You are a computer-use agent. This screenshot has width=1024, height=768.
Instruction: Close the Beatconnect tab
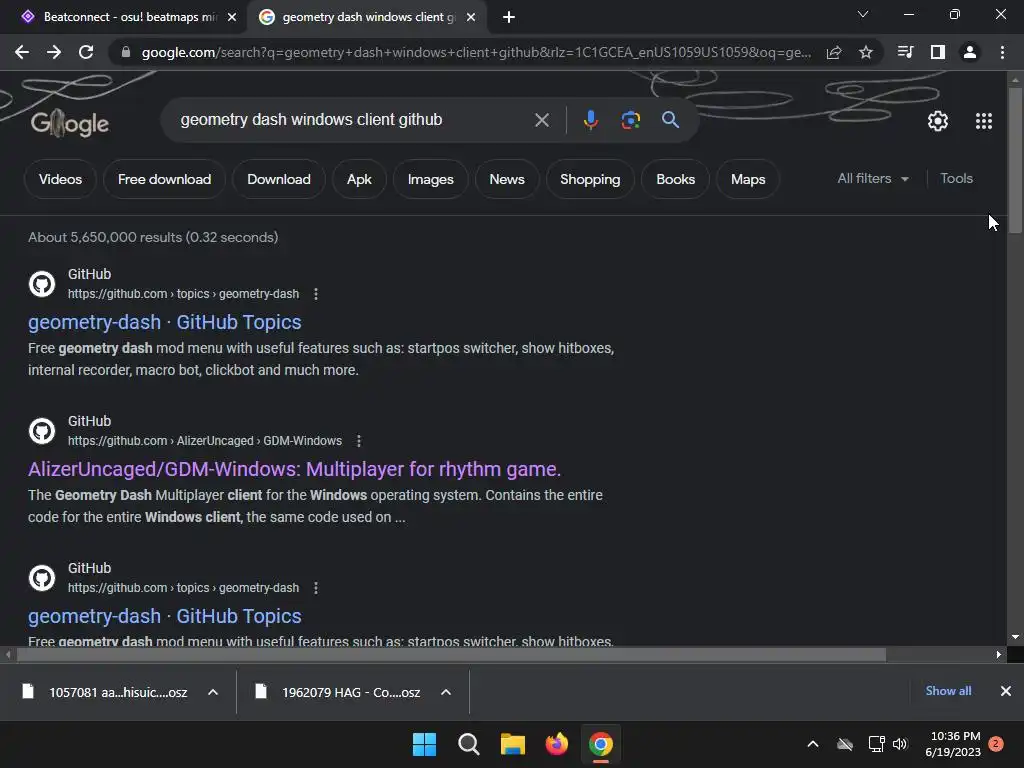tap(232, 17)
